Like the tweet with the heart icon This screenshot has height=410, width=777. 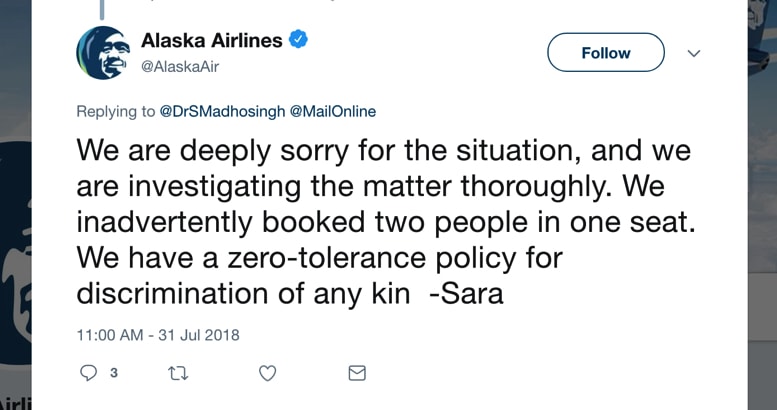click(x=268, y=373)
